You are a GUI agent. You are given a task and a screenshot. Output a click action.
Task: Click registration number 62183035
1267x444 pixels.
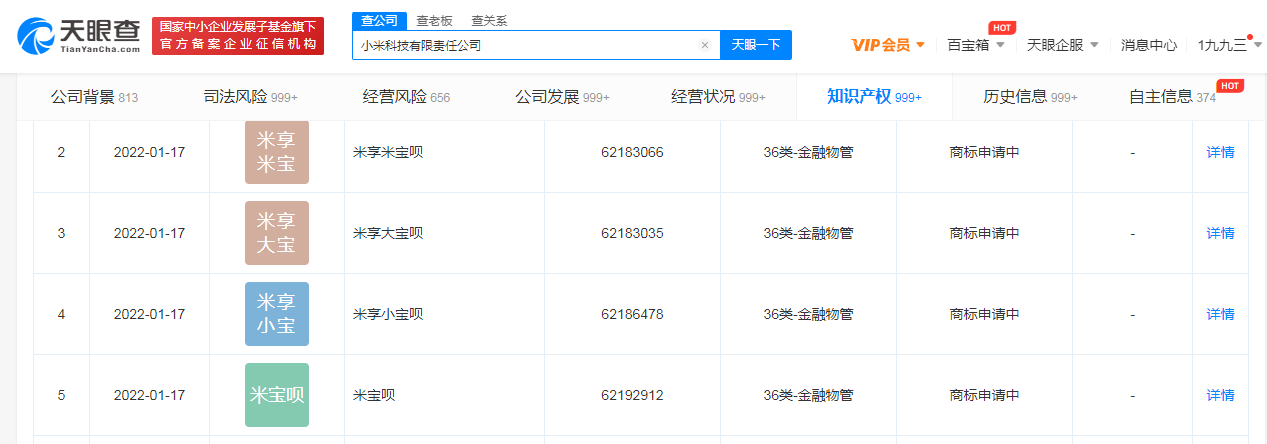[x=632, y=233]
